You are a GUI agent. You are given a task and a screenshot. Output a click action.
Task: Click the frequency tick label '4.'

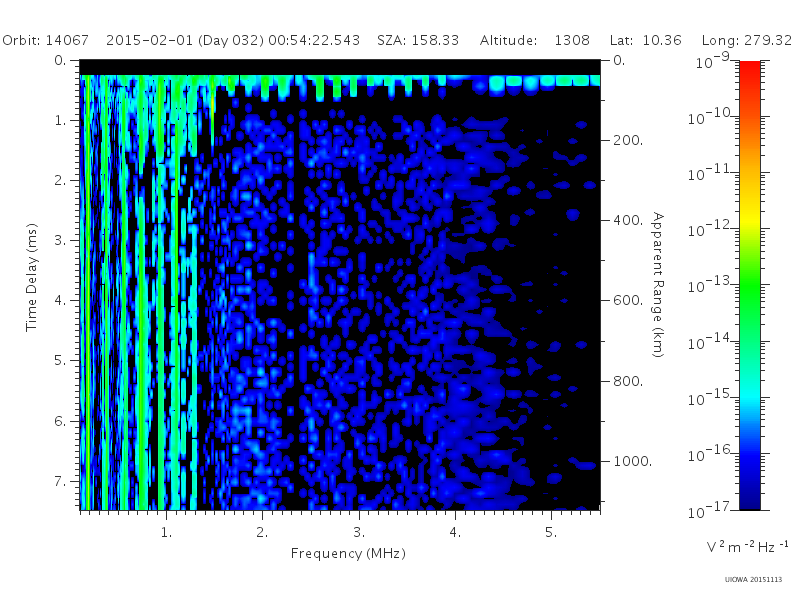pyautogui.click(x=455, y=533)
